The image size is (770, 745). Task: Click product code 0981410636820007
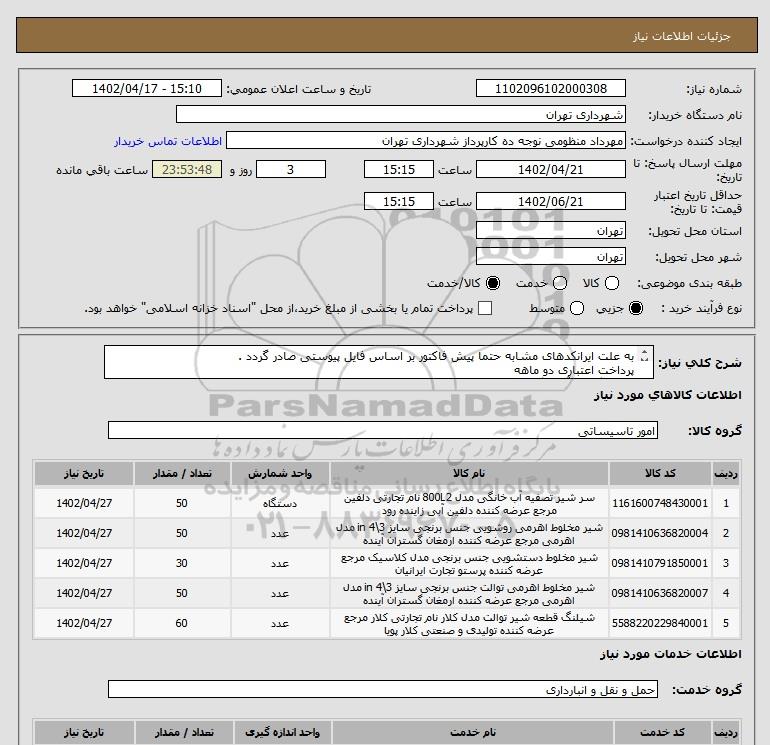tap(660, 593)
